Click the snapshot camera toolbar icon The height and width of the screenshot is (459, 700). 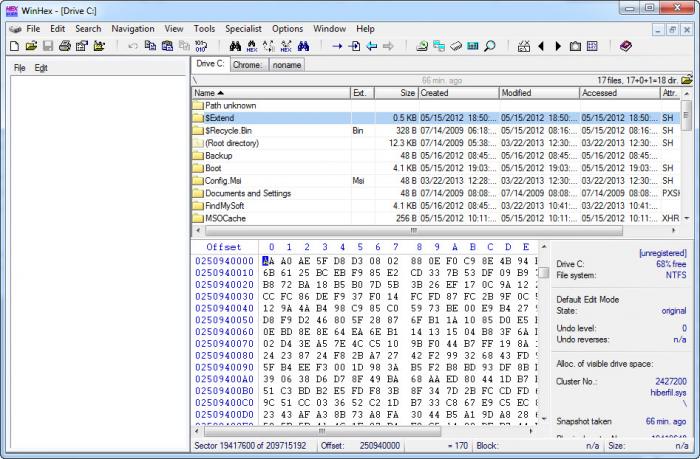[x=575, y=46]
